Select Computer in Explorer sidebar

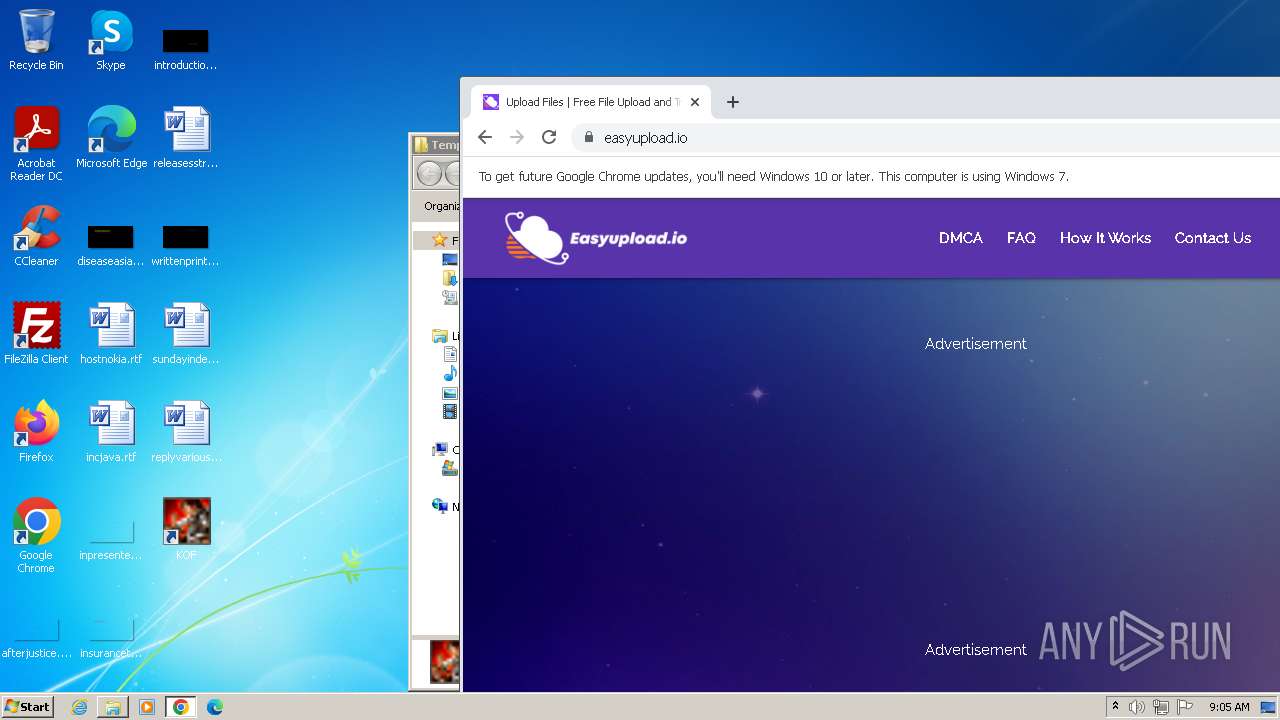[440, 450]
